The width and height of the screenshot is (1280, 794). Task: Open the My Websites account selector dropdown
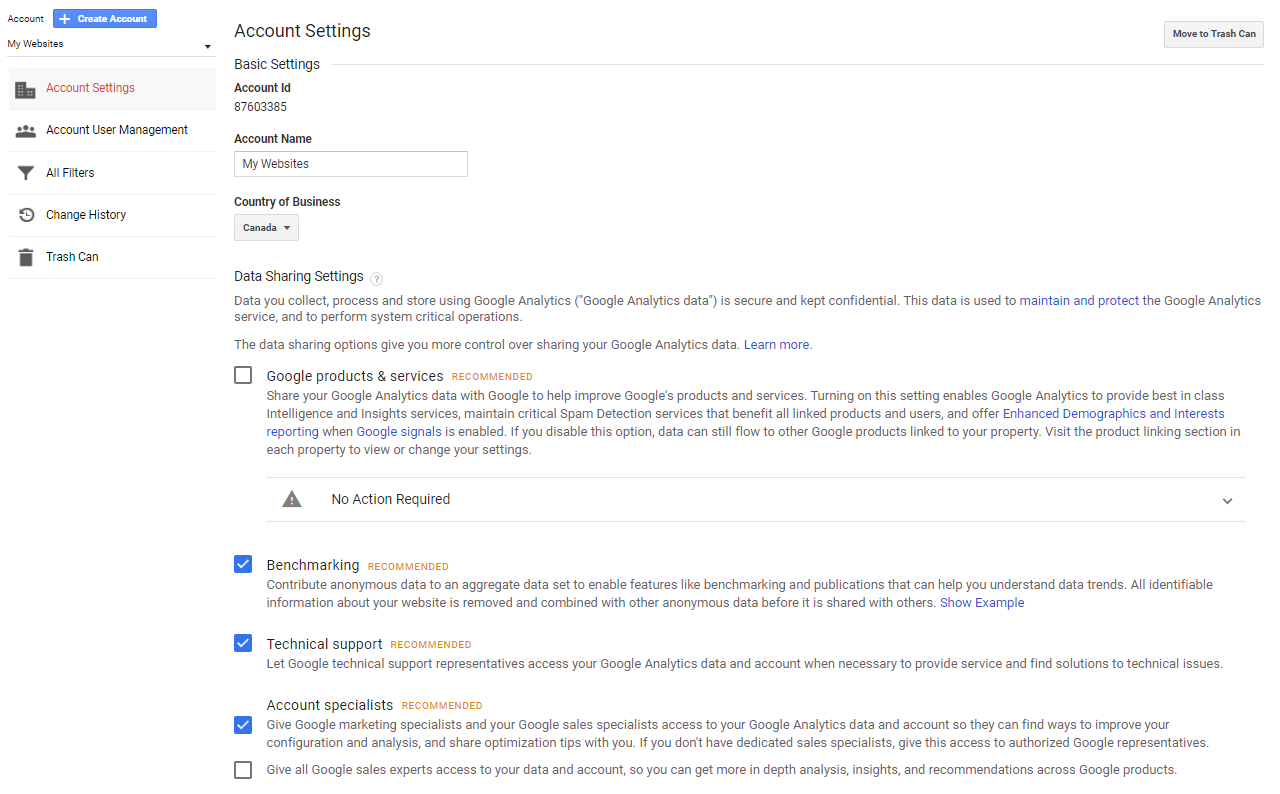(x=110, y=45)
